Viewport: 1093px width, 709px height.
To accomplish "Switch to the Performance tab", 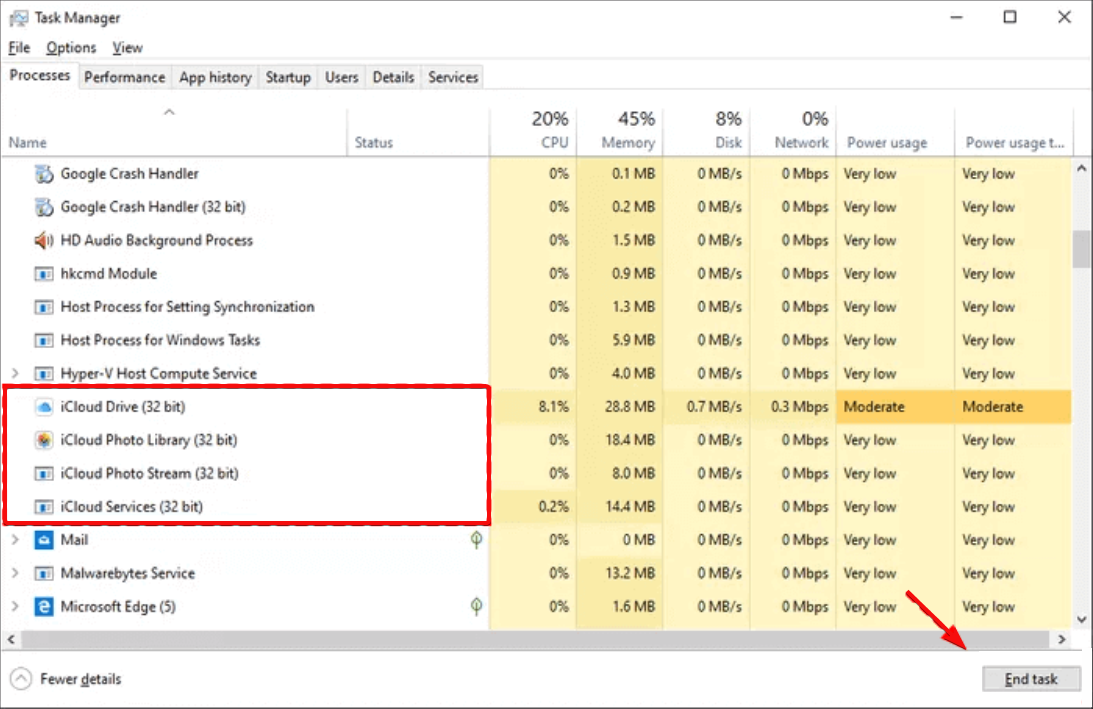I will pyautogui.click(x=124, y=77).
